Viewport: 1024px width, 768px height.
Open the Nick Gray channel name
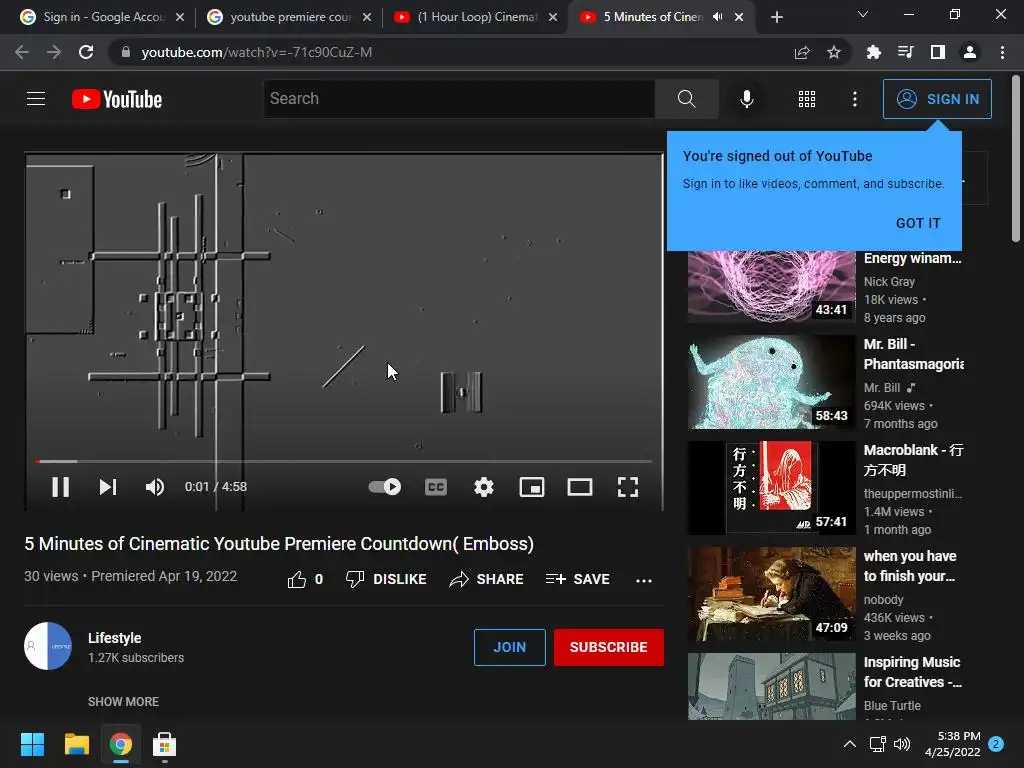(x=889, y=281)
